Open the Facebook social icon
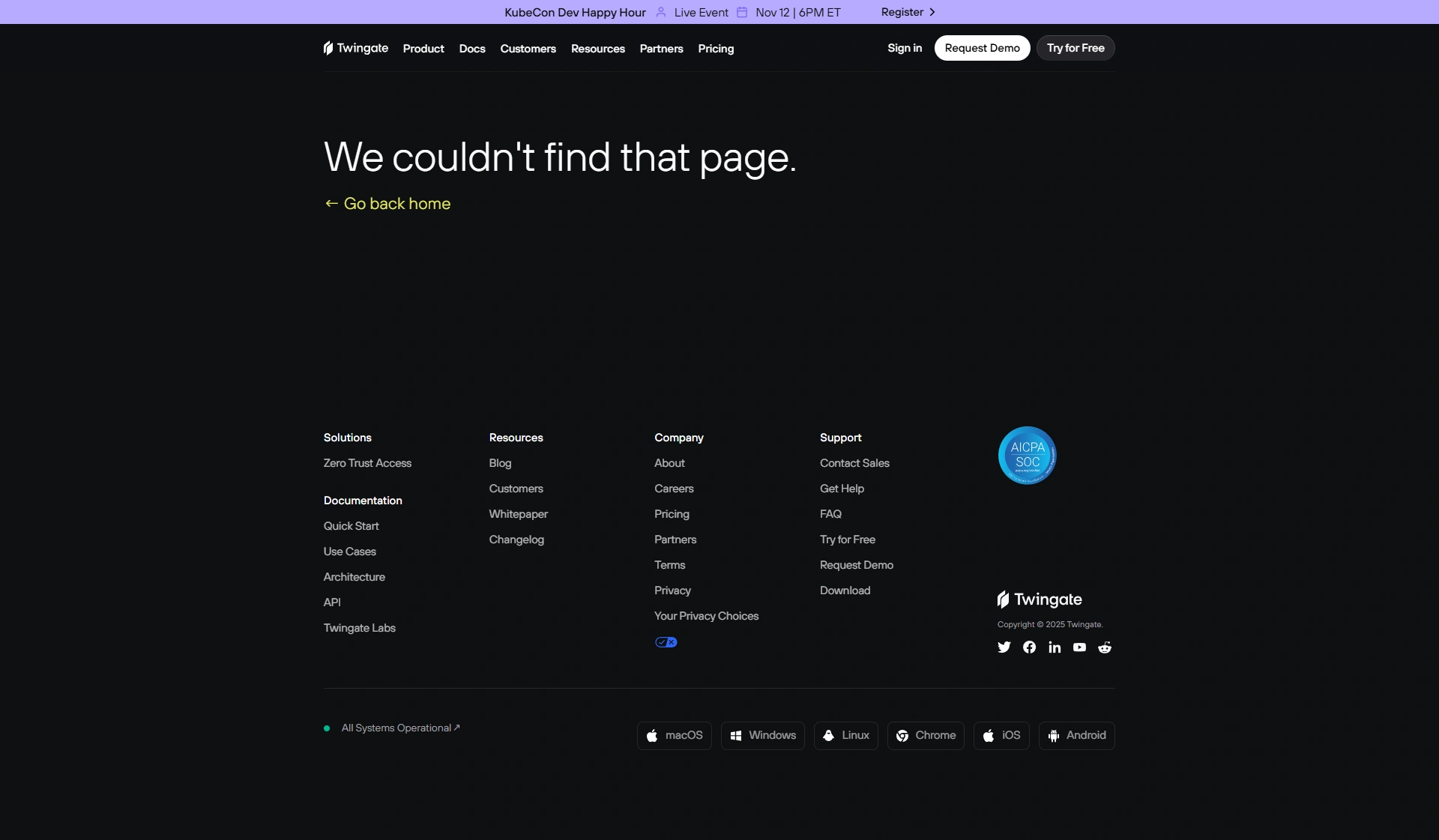1439x840 pixels. click(x=1029, y=647)
